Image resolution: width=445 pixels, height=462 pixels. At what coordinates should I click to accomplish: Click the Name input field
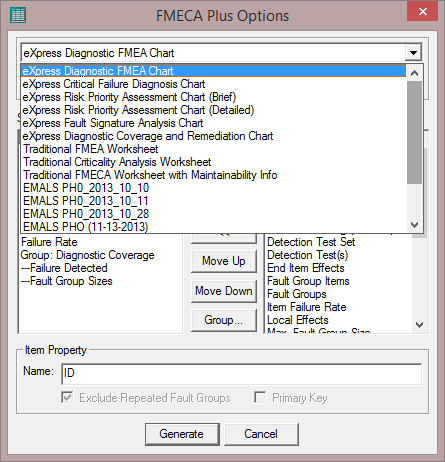[x=242, y=374]
